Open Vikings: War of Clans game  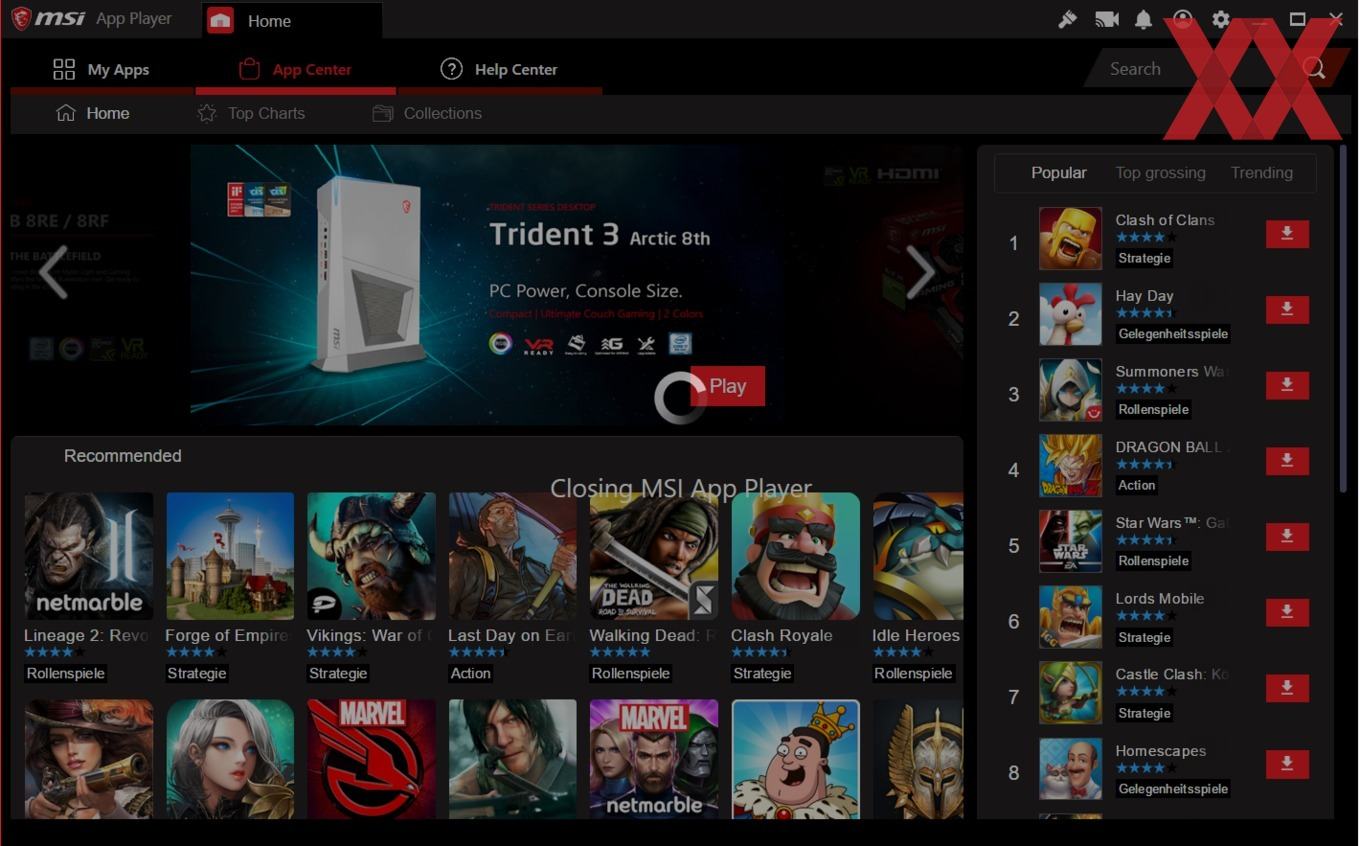tap(371, 556)
